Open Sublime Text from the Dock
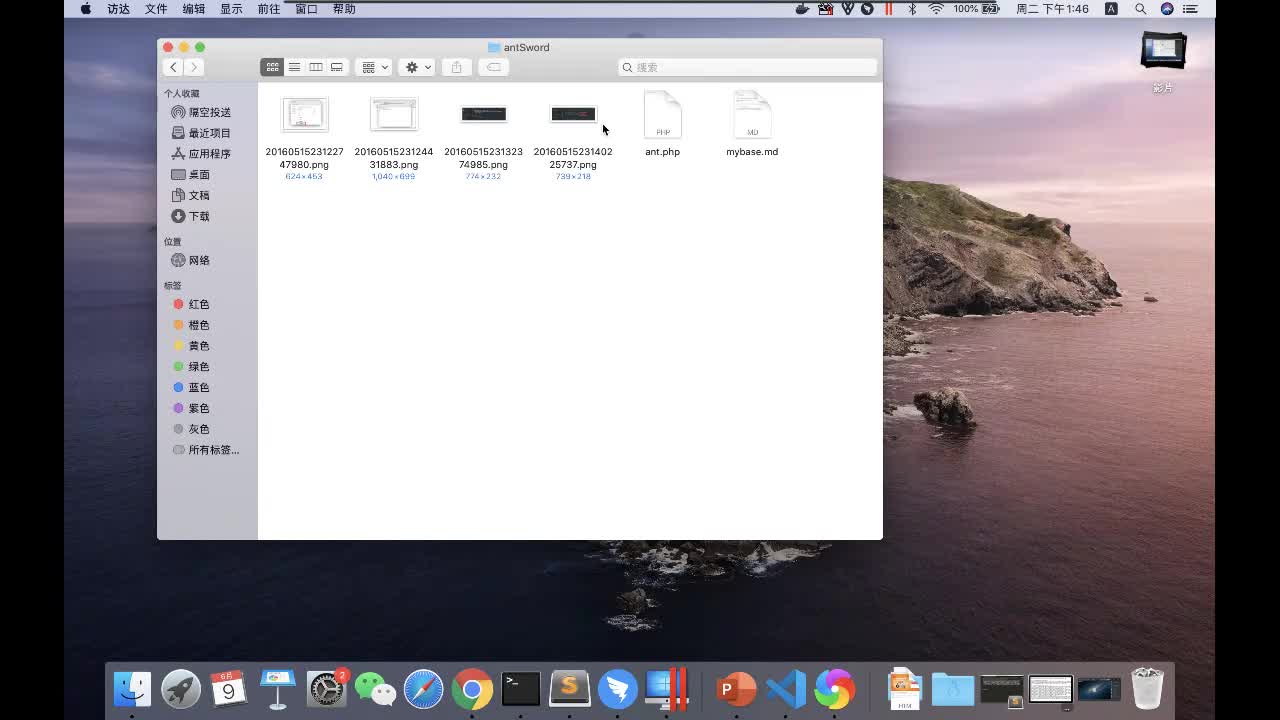 point(569,689)
